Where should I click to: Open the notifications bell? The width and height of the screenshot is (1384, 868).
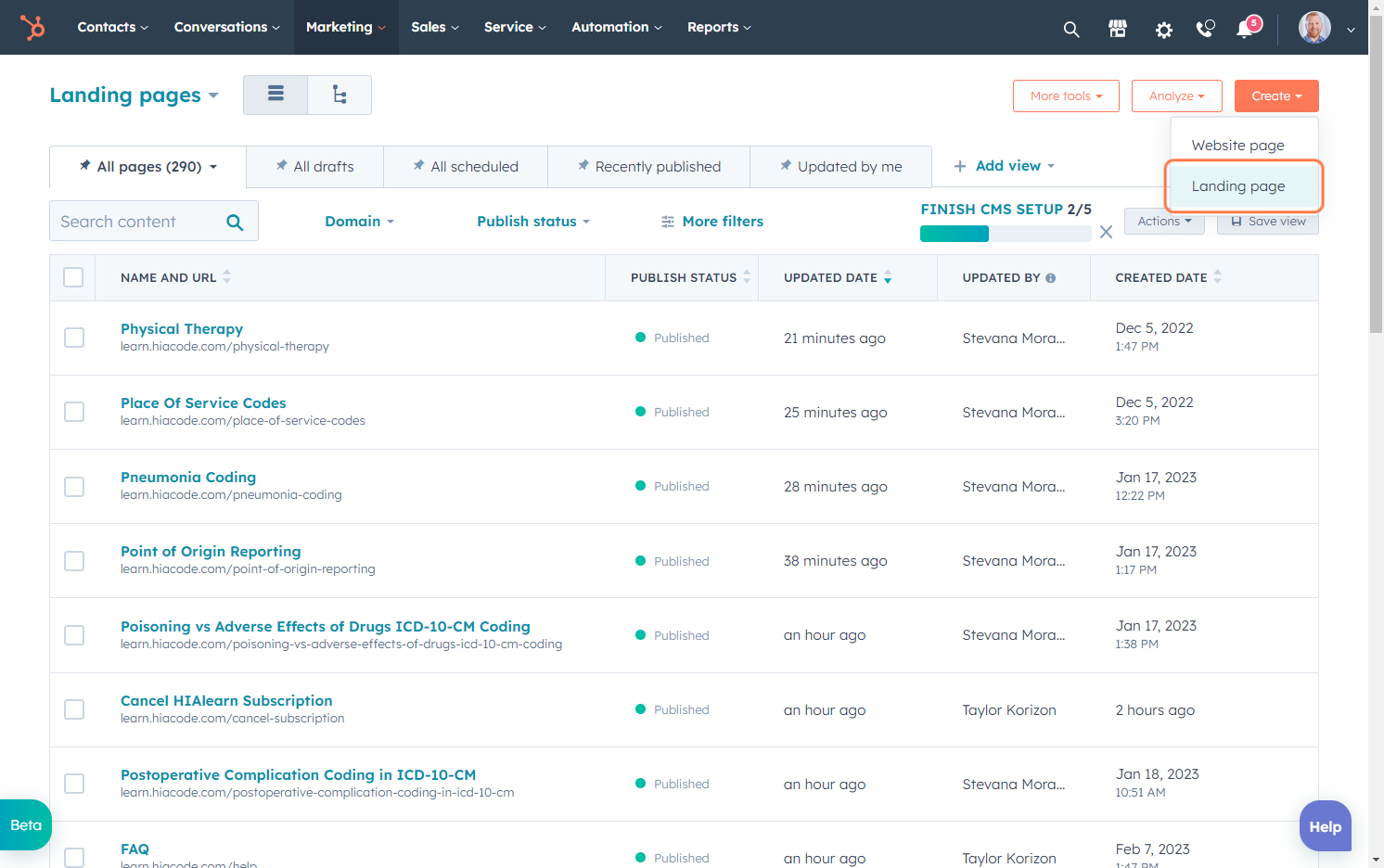pyautogui.click(x=1246, y=29)
